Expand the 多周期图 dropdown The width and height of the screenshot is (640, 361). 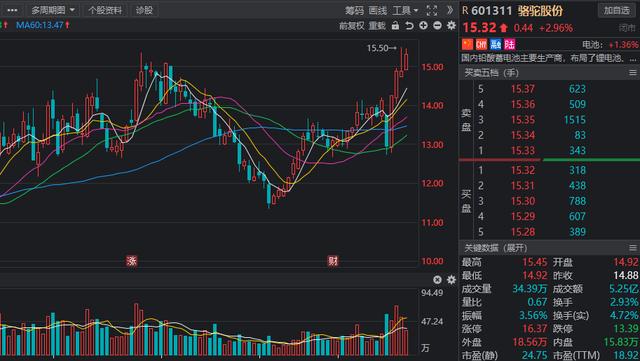coord(52,10)
